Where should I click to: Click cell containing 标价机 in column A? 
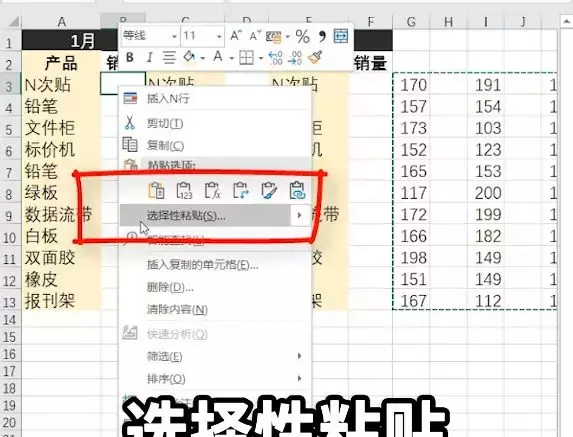(x=61, y=150)
